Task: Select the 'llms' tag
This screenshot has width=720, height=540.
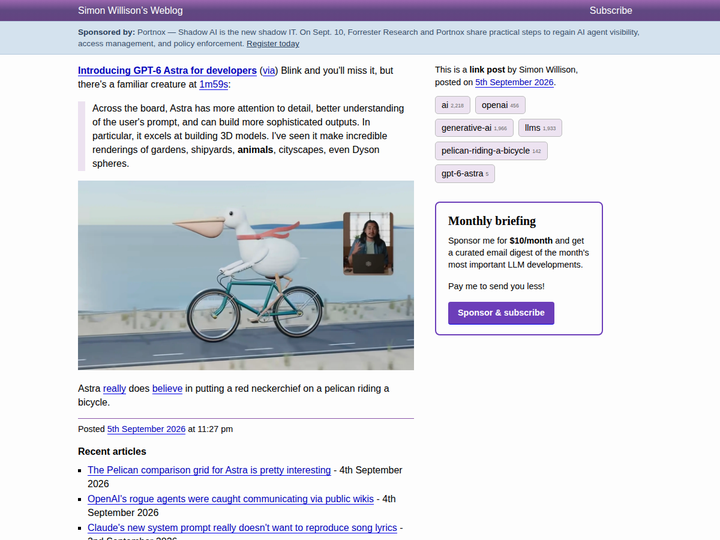Action: tap(540, 128)
